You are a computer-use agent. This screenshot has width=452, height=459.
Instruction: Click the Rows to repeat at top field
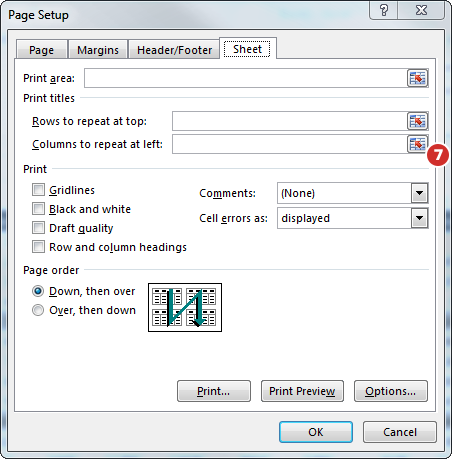(289, 121)
